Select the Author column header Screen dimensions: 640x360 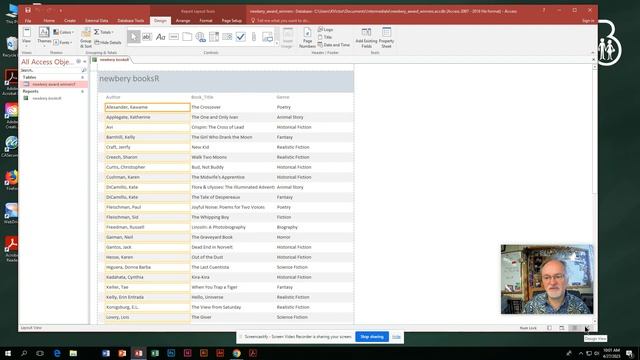[113, 97]
